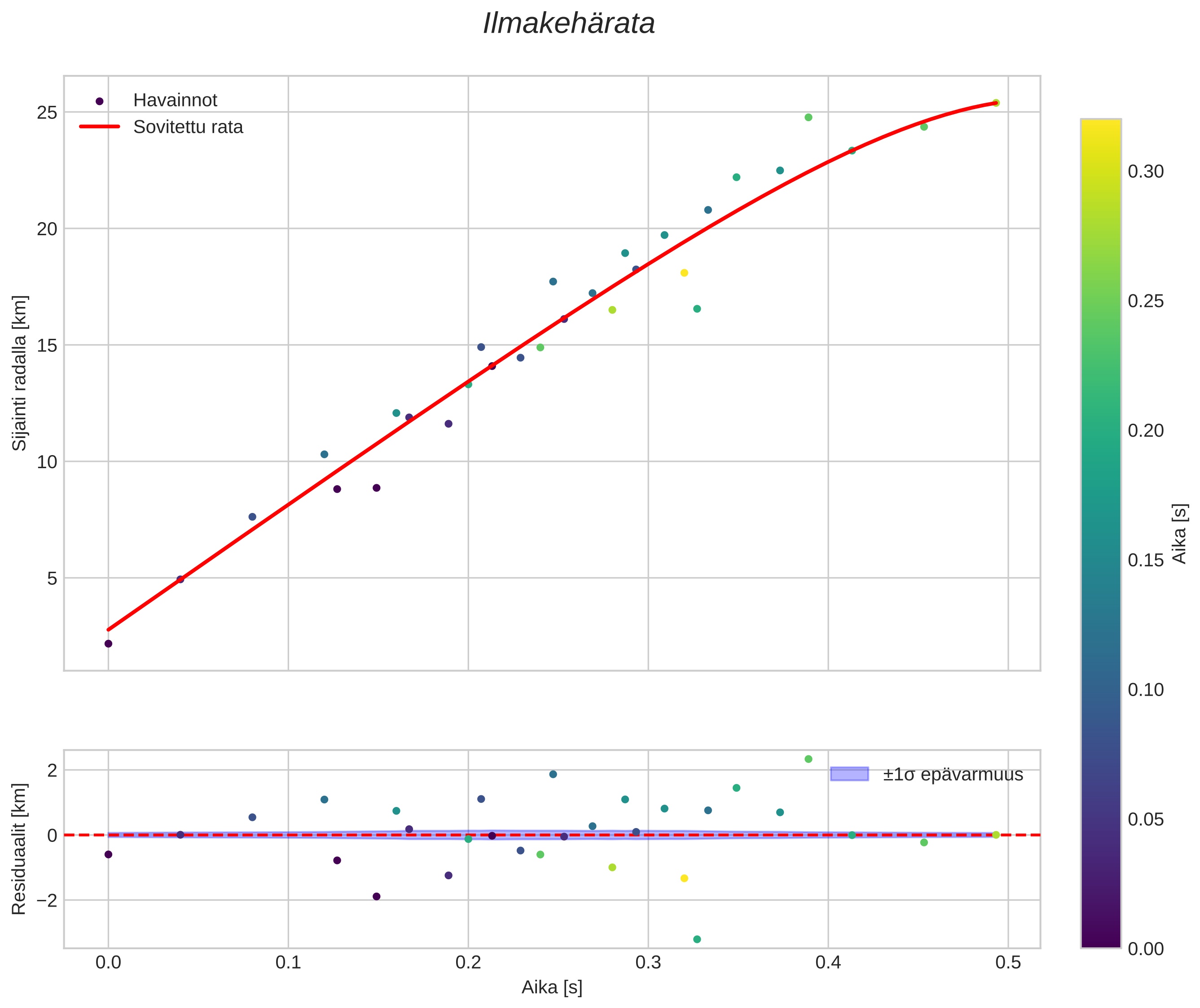
Task: Click the 0.15 colorbar tick label
Action: [1145, 561]
